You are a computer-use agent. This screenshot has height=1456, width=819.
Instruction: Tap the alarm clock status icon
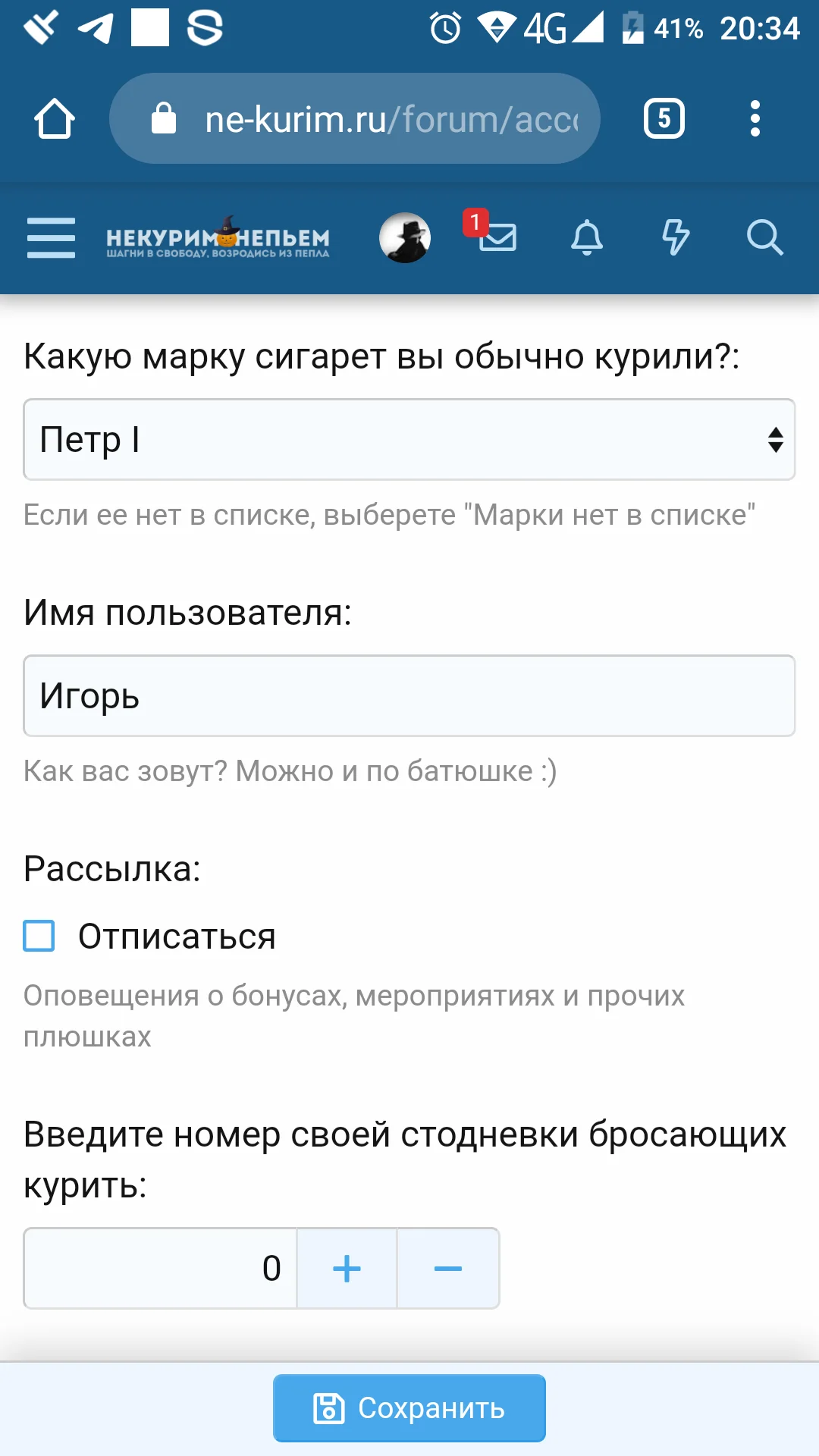point(445,29)
